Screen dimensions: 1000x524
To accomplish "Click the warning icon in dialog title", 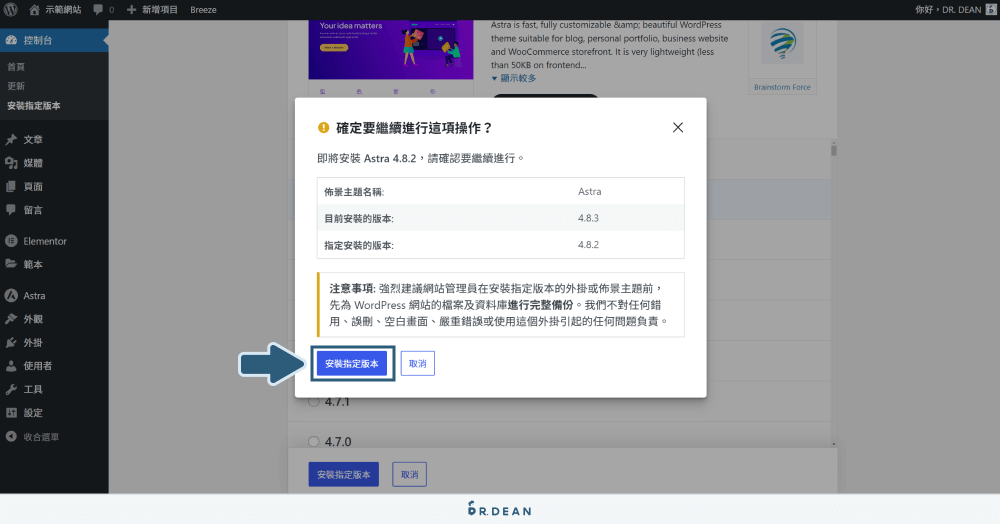I will (x=323, y=127).
